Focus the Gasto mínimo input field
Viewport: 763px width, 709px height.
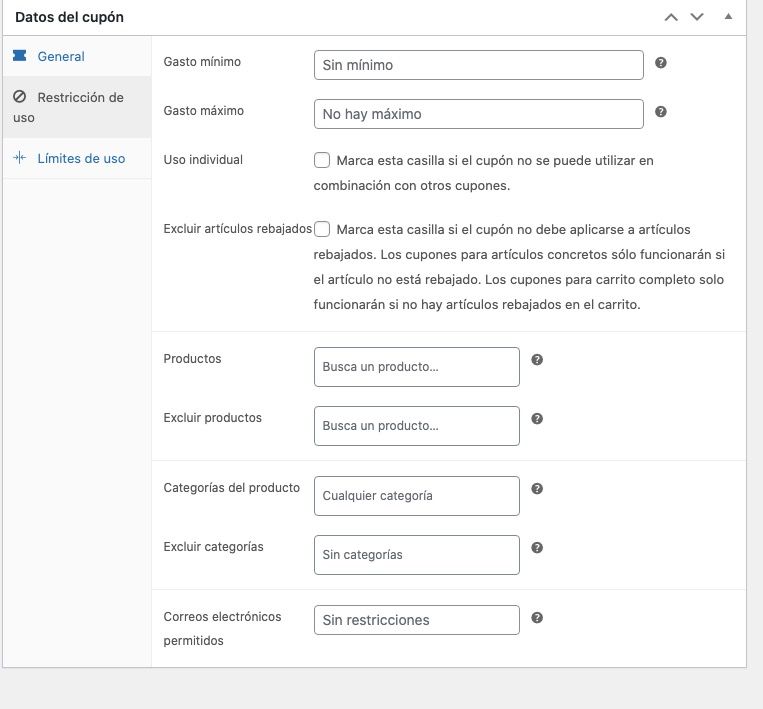479,65
